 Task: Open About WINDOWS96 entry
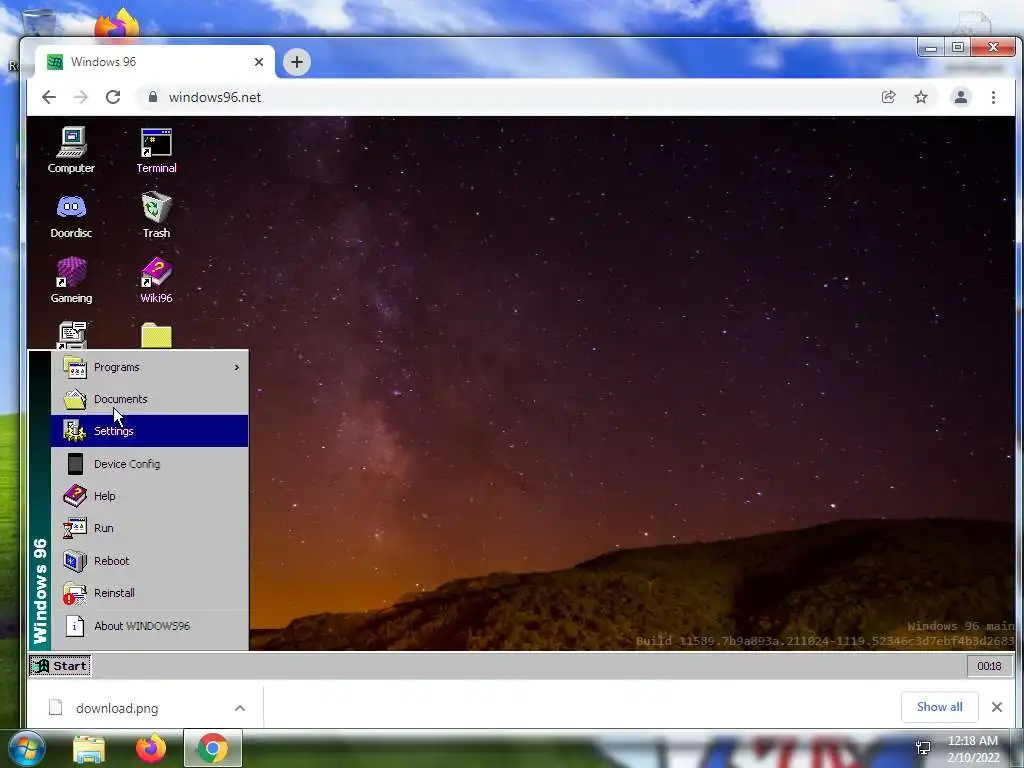pyautogui.click(x=150, y=626)
